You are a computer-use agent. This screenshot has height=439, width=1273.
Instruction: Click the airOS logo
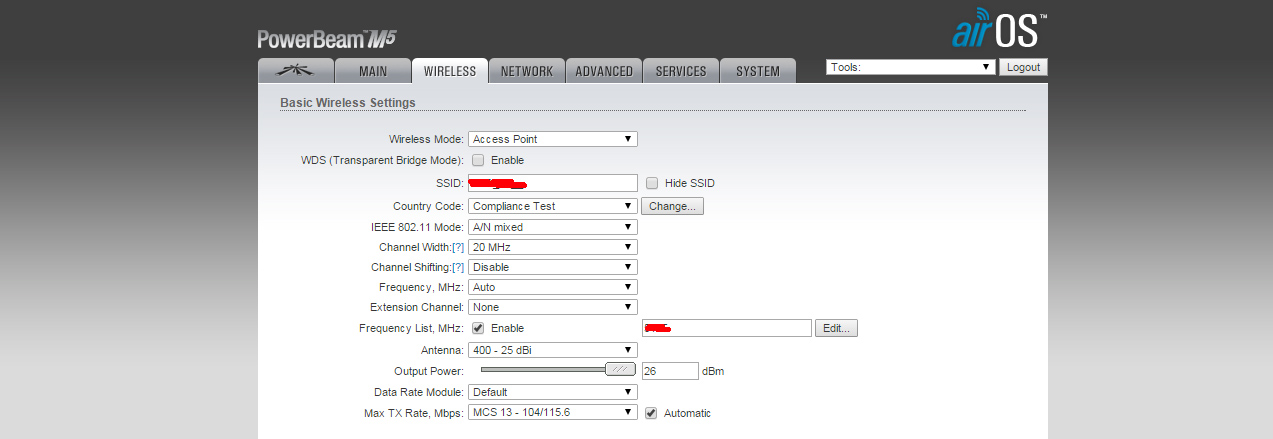pos(999,28)
